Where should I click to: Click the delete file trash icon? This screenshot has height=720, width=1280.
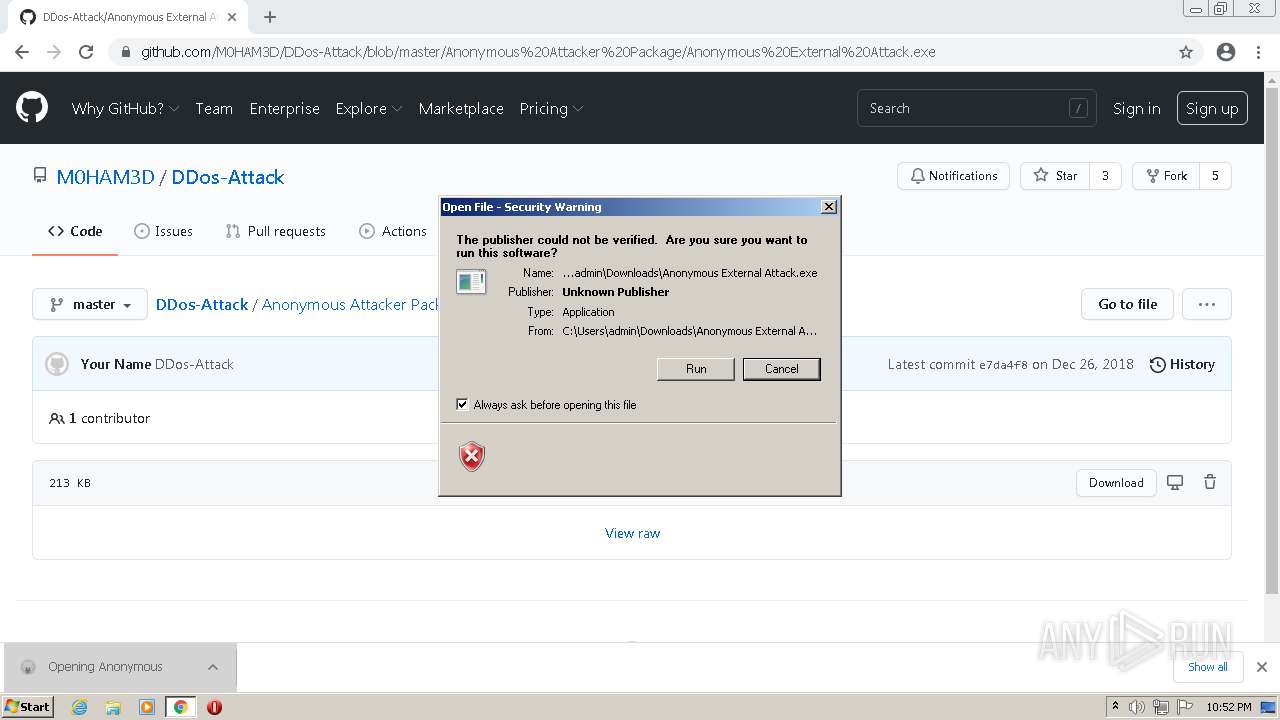click(1210, 482)
